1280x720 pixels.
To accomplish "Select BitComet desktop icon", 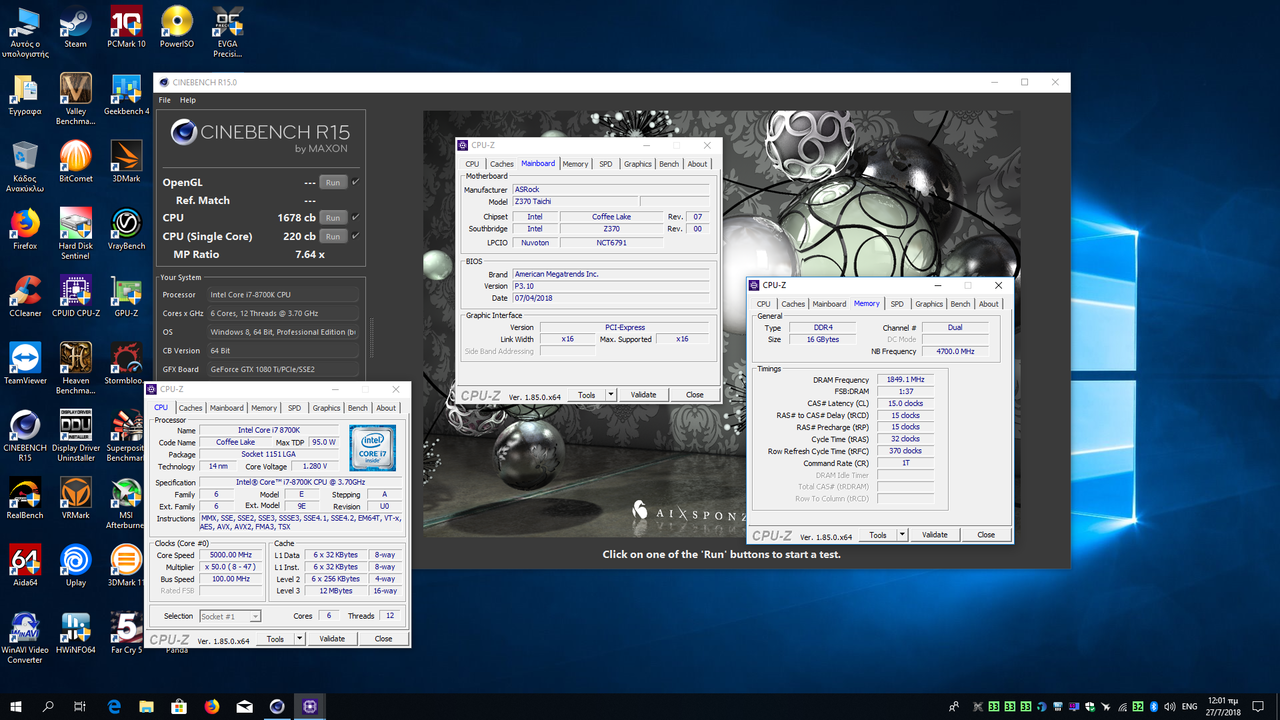I will click(75, 161).
